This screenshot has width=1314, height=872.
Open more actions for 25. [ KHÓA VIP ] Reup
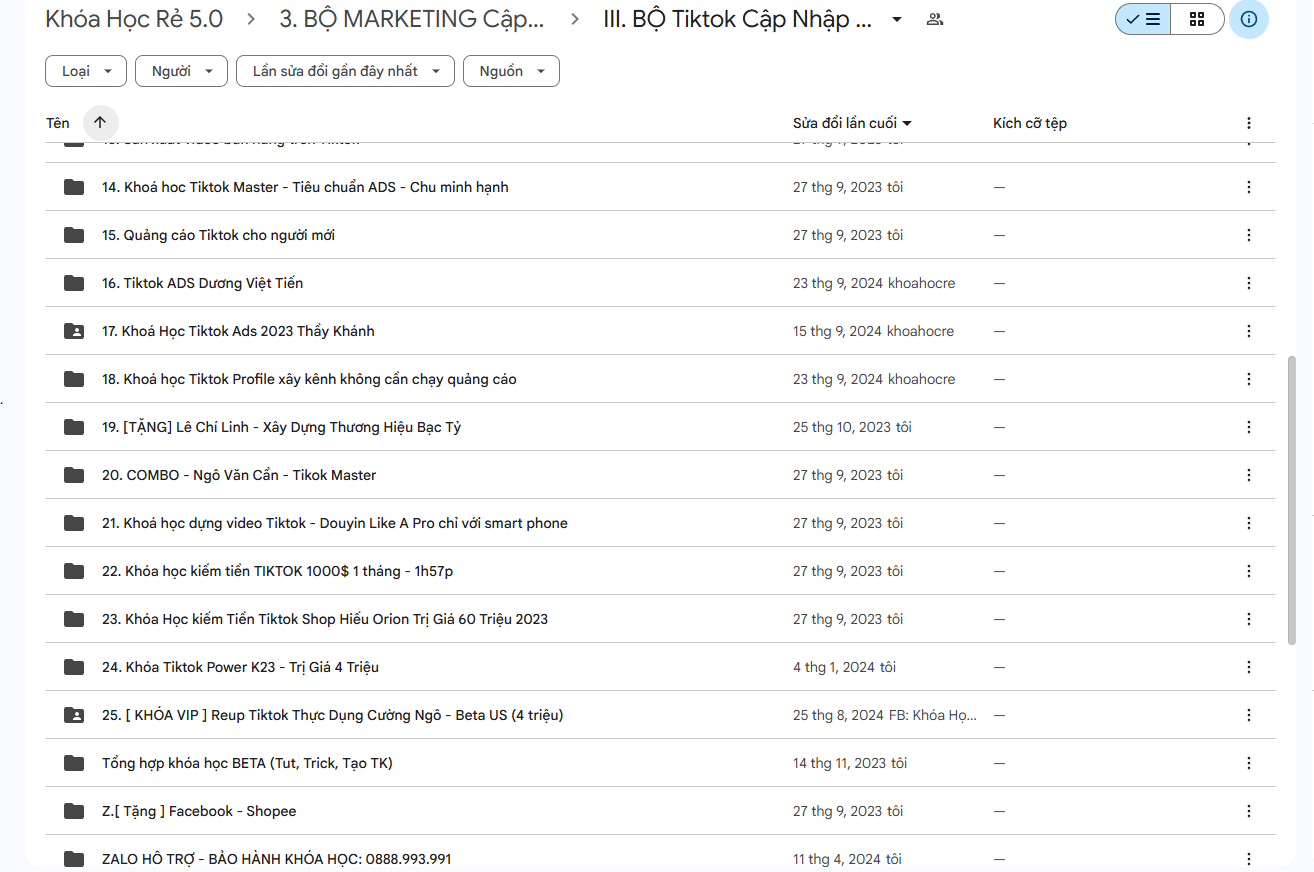(x=1249, y=715)
